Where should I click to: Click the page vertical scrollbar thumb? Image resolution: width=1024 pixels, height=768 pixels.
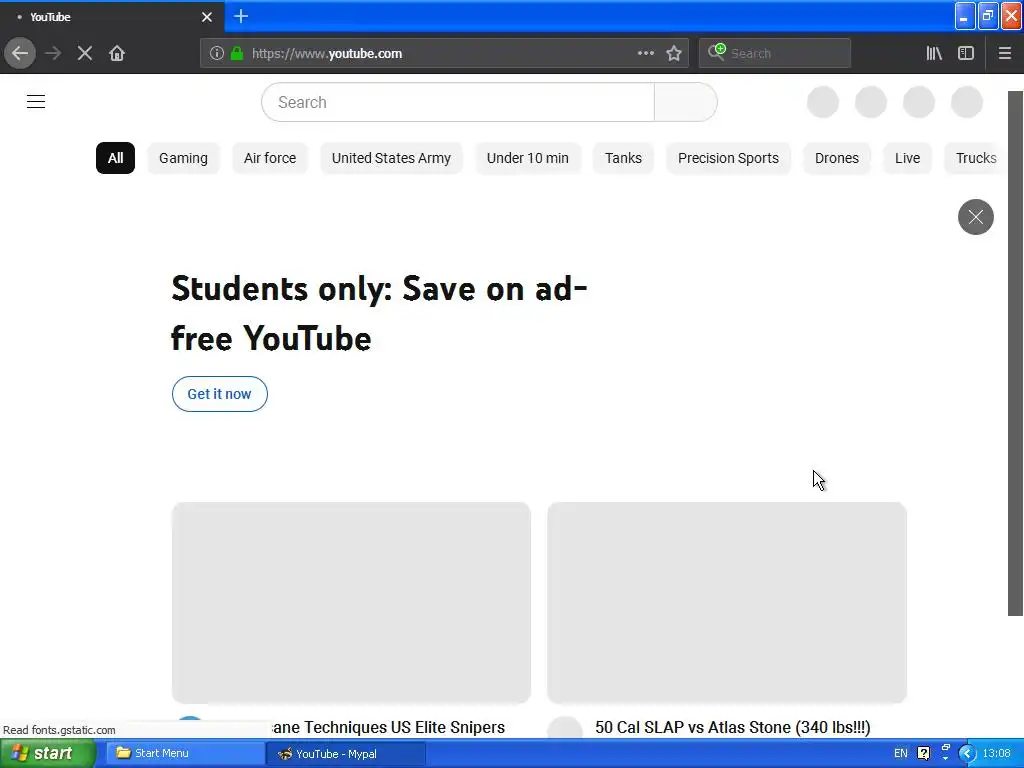1015,353
